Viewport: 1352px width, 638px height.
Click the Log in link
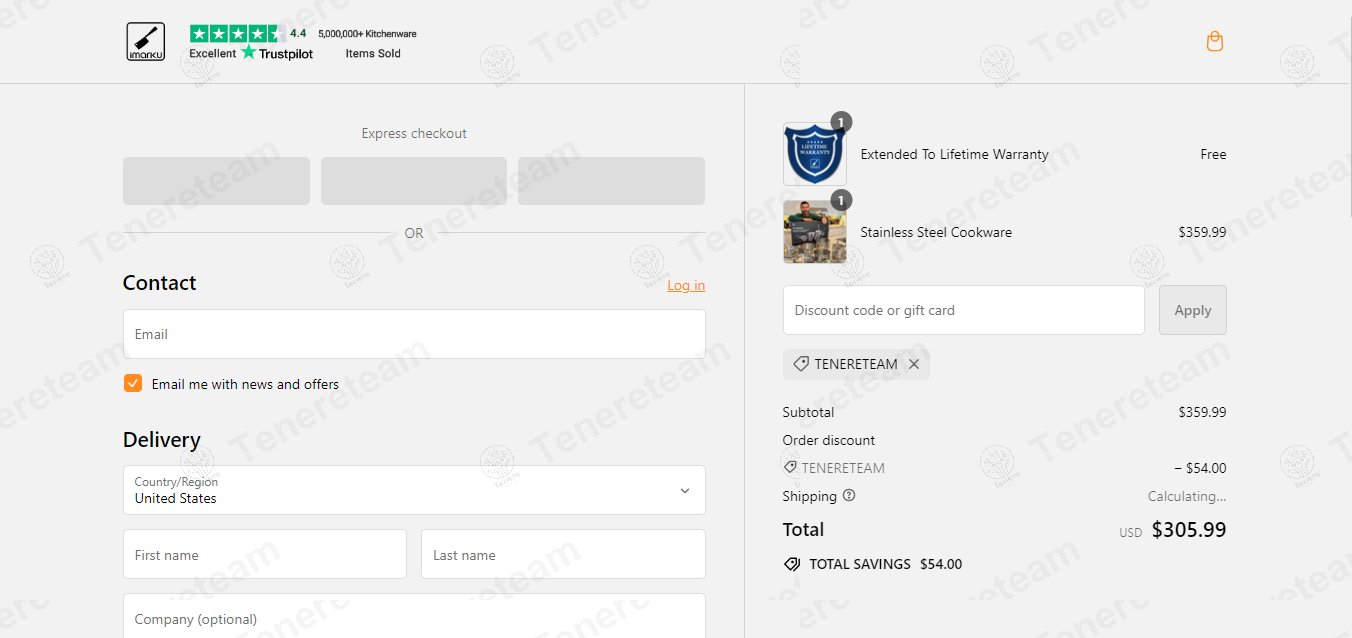pyautogui.click(x=686, y=285)
